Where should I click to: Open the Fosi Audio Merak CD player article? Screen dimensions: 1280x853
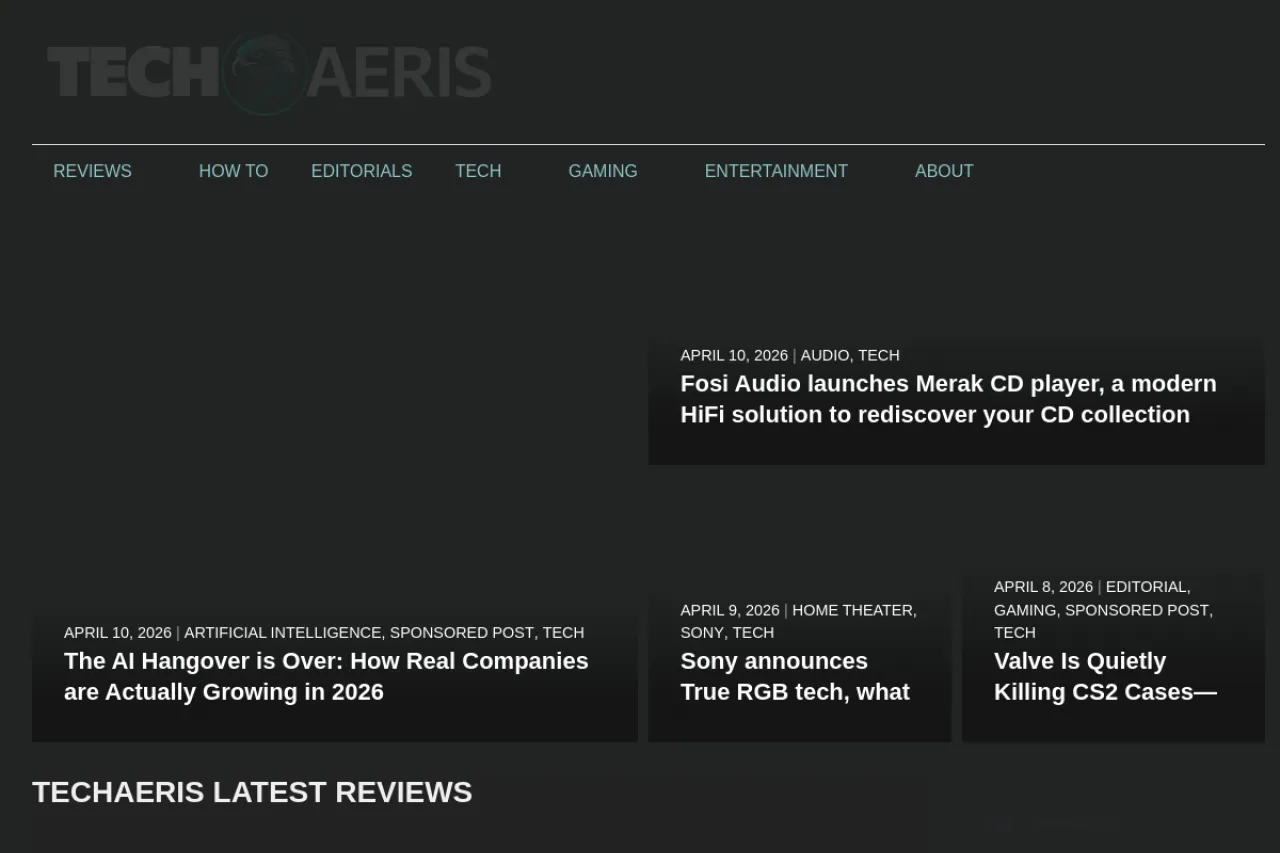[948, 399]
